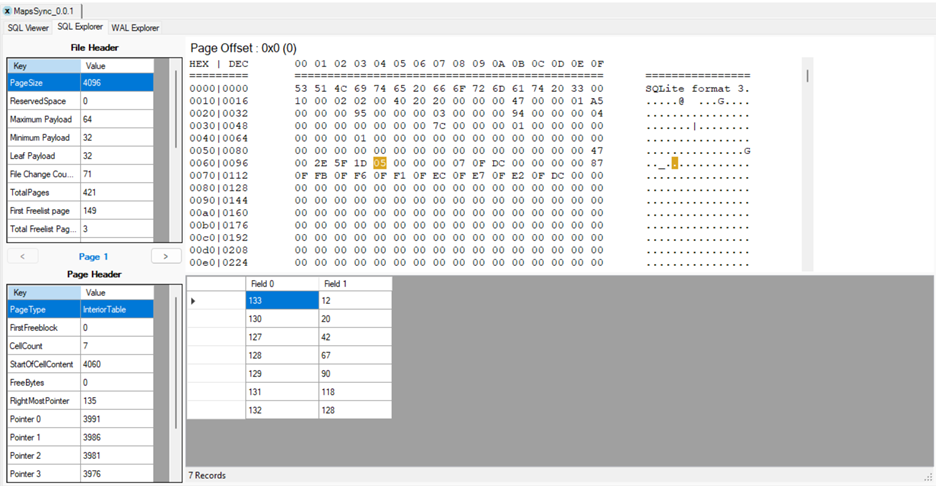This screenshot has height=486, width=936.
Task: Click the Field 1 column header
Action: coord(354,284)
